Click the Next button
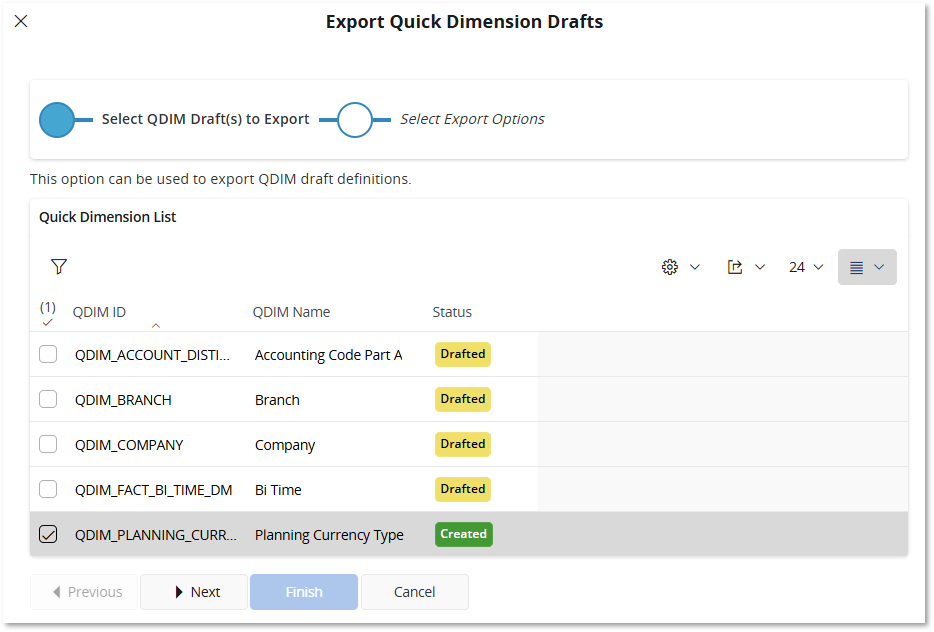This screenshot has width=934, height=632. click(x=194, y=592)
